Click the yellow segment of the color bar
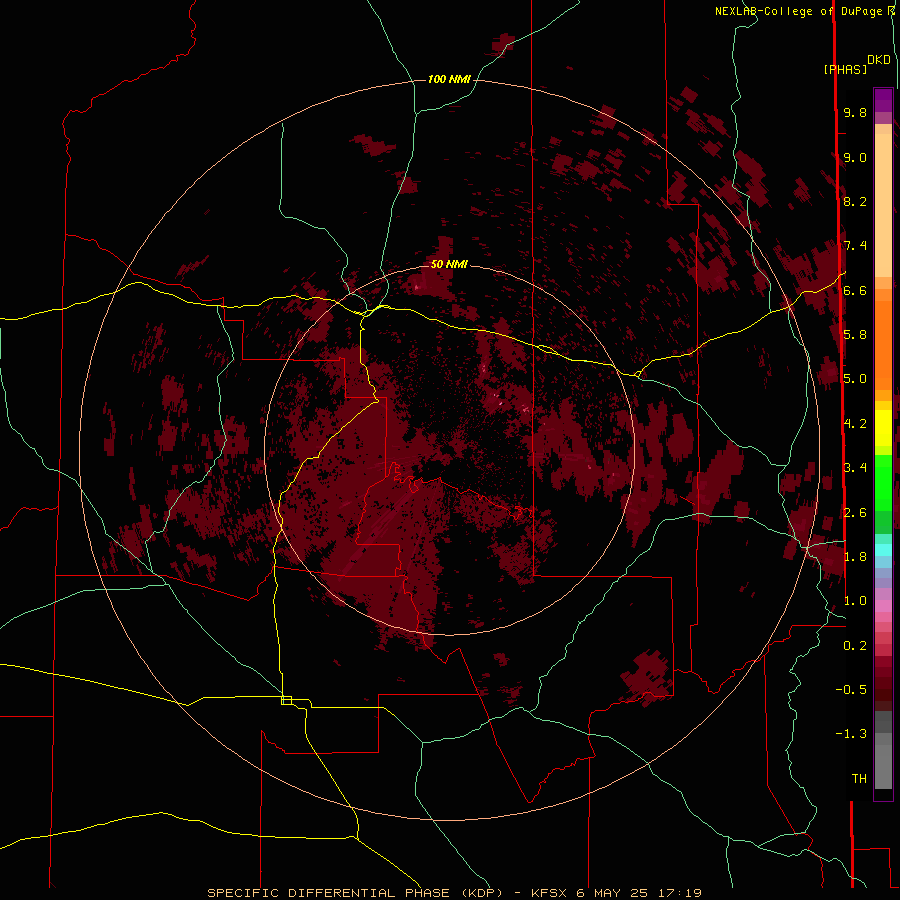This screenshot has width=900, height=900. click(x=883, y=428)
